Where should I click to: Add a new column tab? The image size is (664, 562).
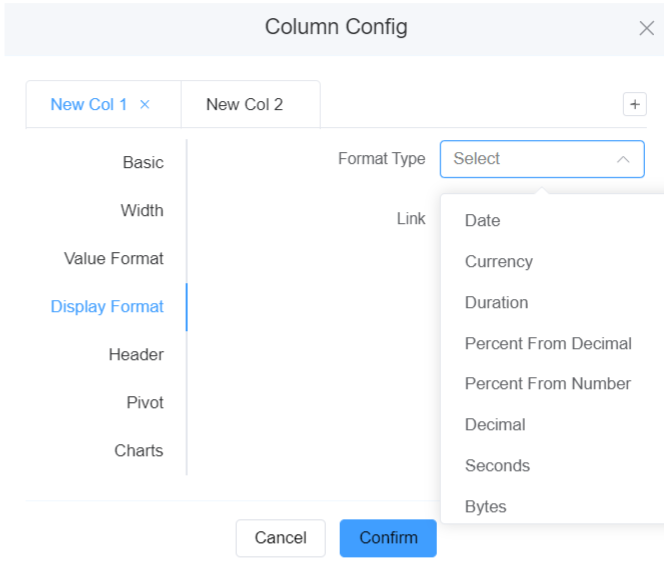coord(634,104)
